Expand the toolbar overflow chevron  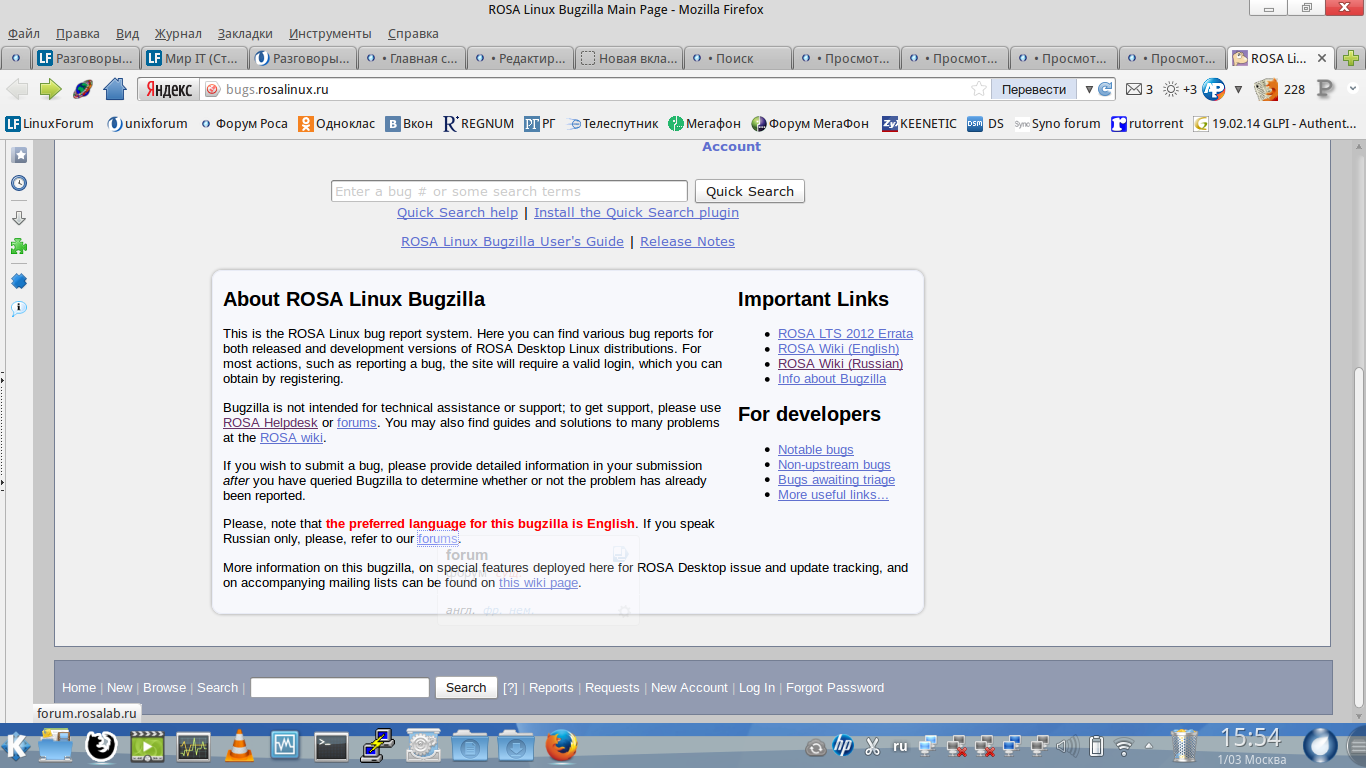coord(1355,89)
